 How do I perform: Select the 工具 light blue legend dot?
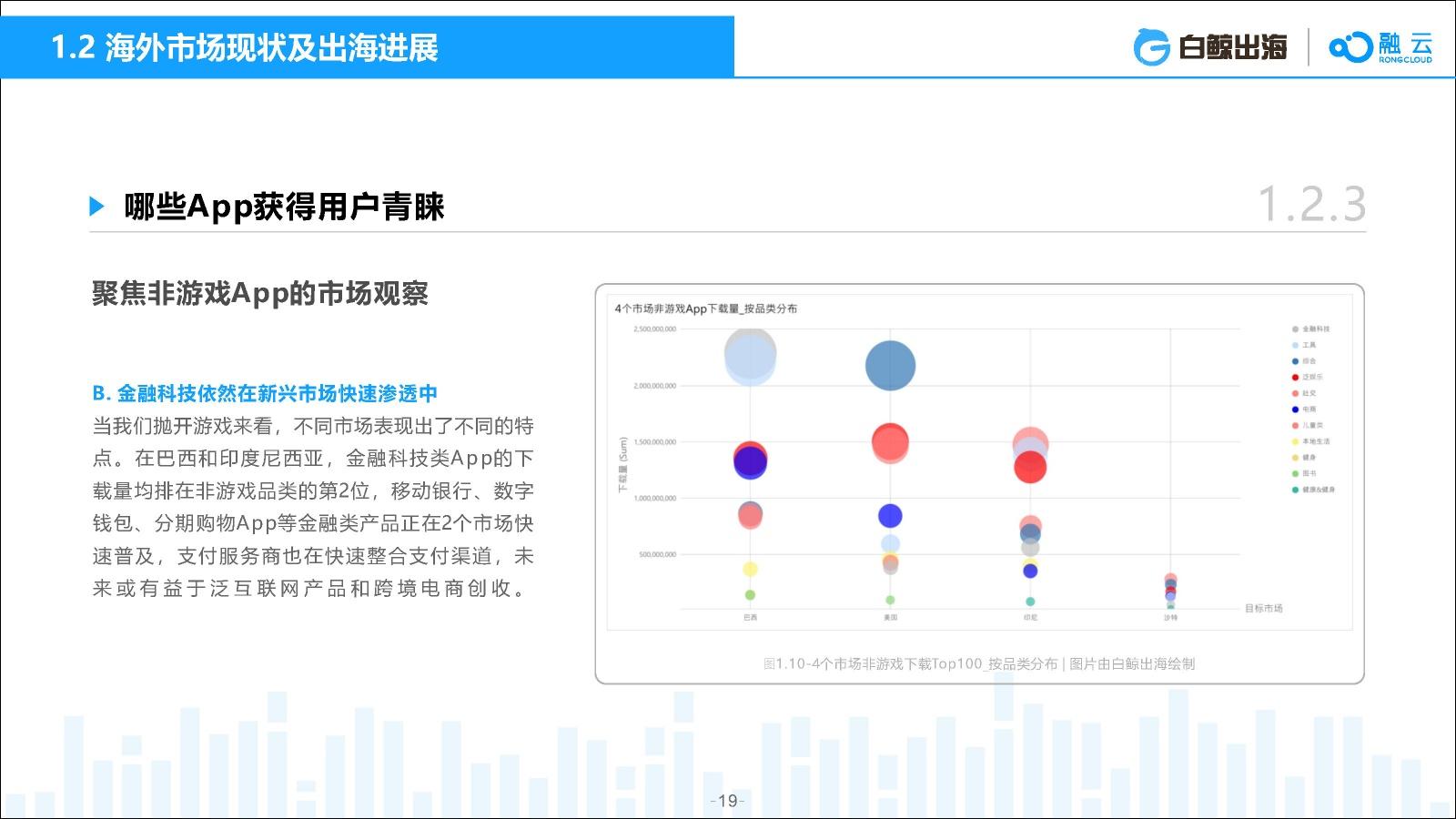click(1295, 346)
